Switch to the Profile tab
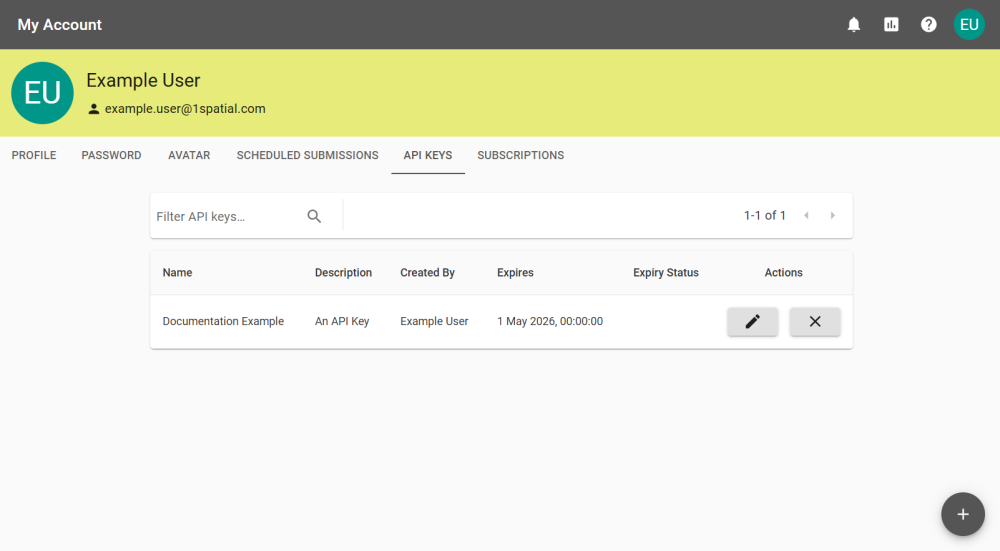Image resolution: width=1000 pixels, height=551 pixels. (x=34, y=156)
